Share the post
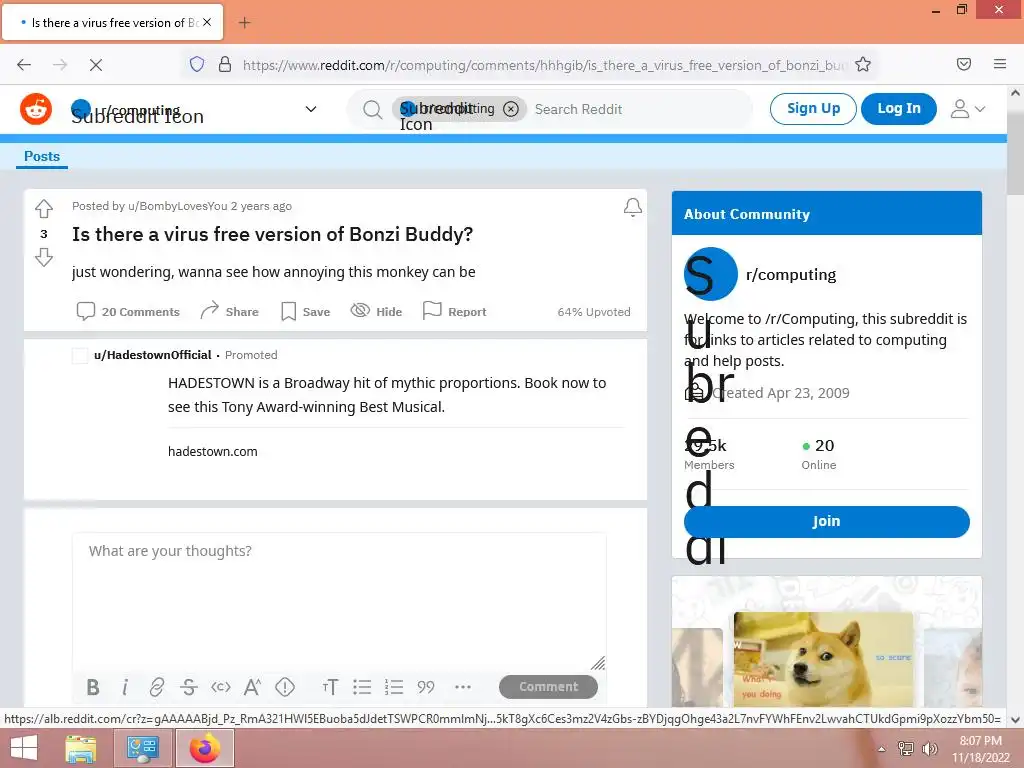 pos(229,312)
